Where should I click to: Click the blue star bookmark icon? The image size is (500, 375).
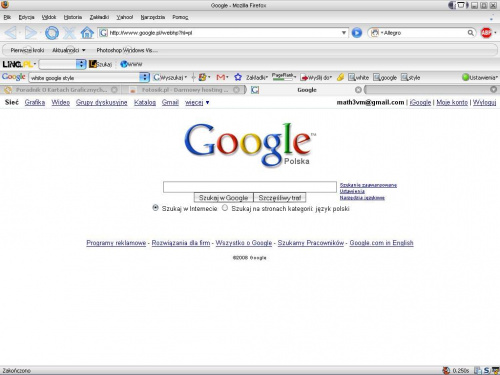[x=238, y=77]
